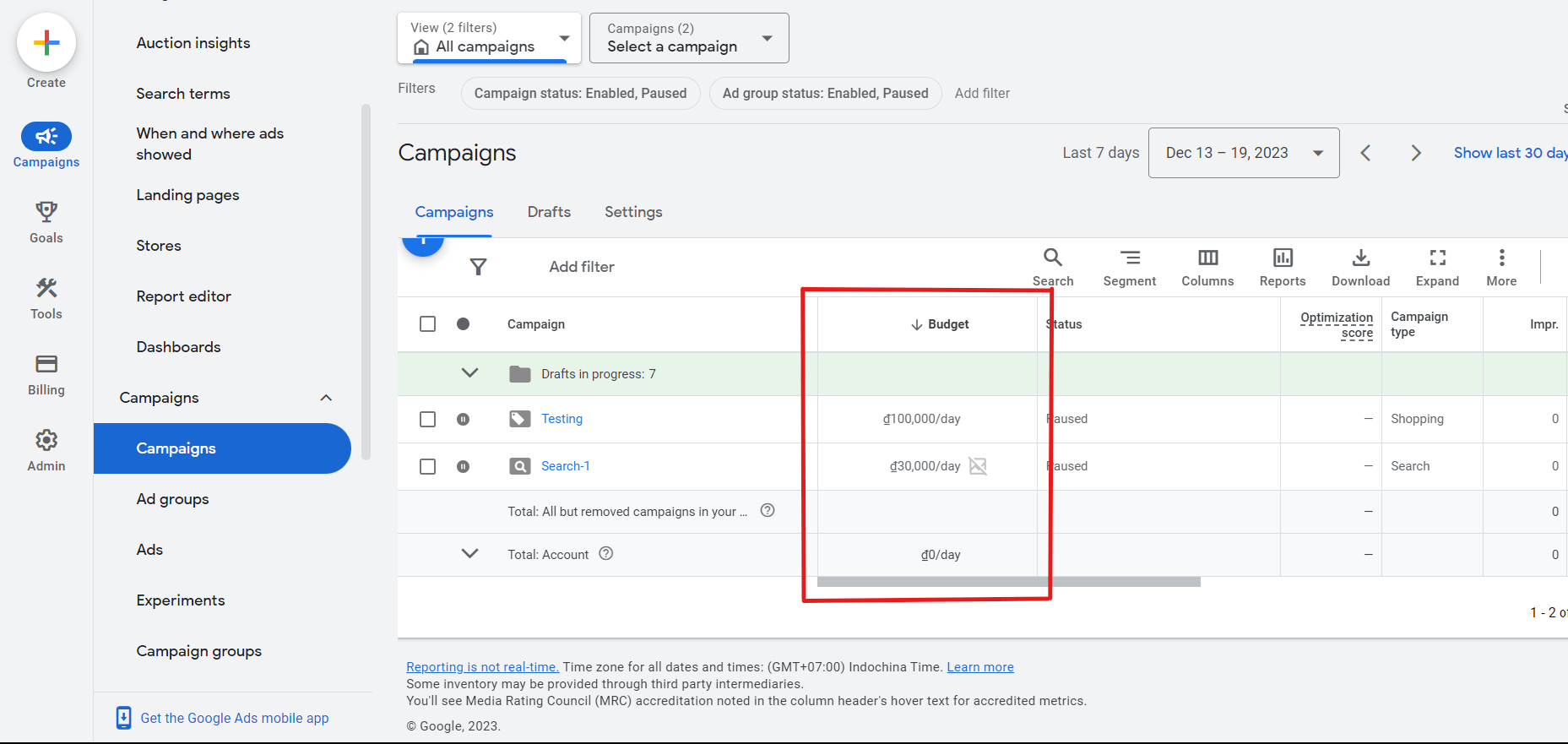Open the Select a campaign dropdown
This screenshot has width=1568, height=744.
click(x=689, y=38)
